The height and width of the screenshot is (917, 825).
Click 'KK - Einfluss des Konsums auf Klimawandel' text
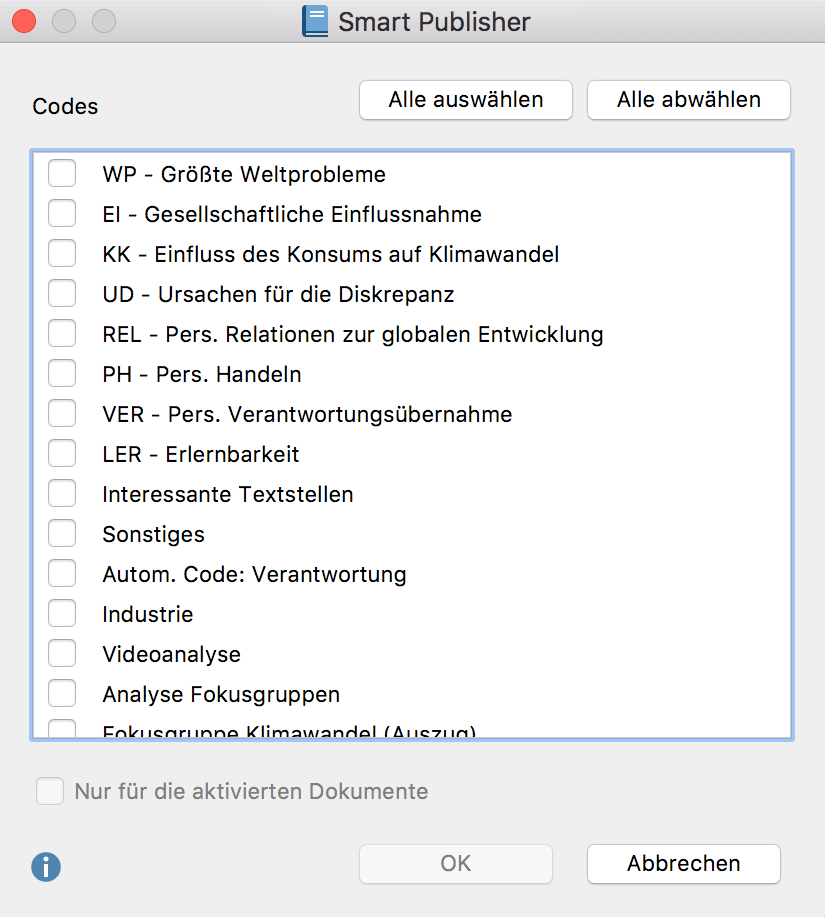click(330, 254)
